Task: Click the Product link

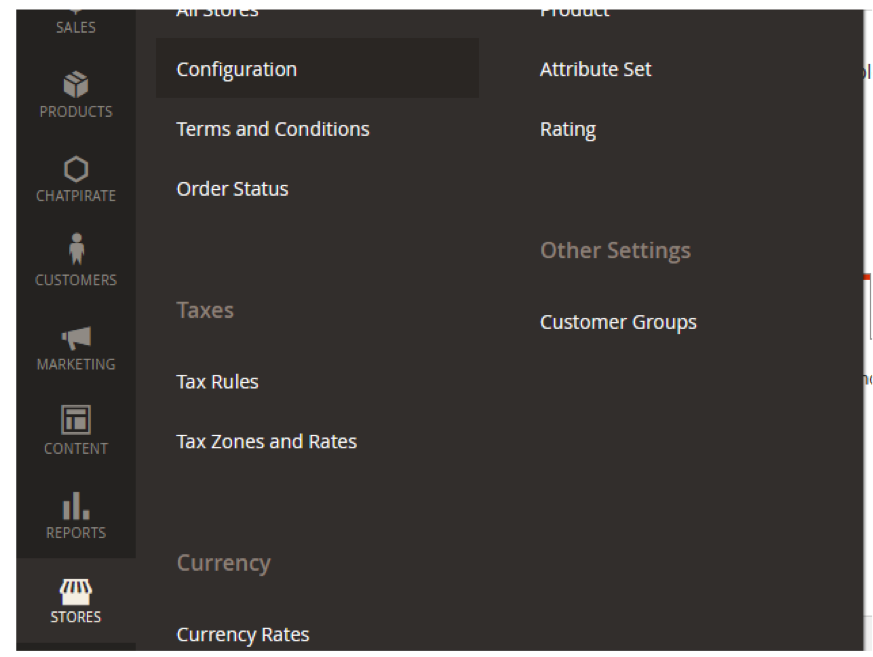Action: tap(573, 10)
